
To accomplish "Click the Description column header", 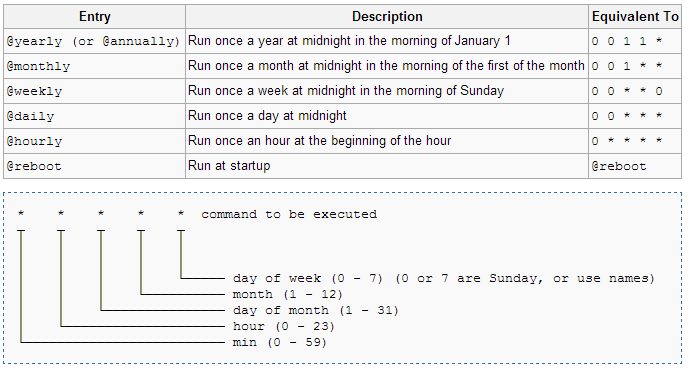I will coord(387,17).
